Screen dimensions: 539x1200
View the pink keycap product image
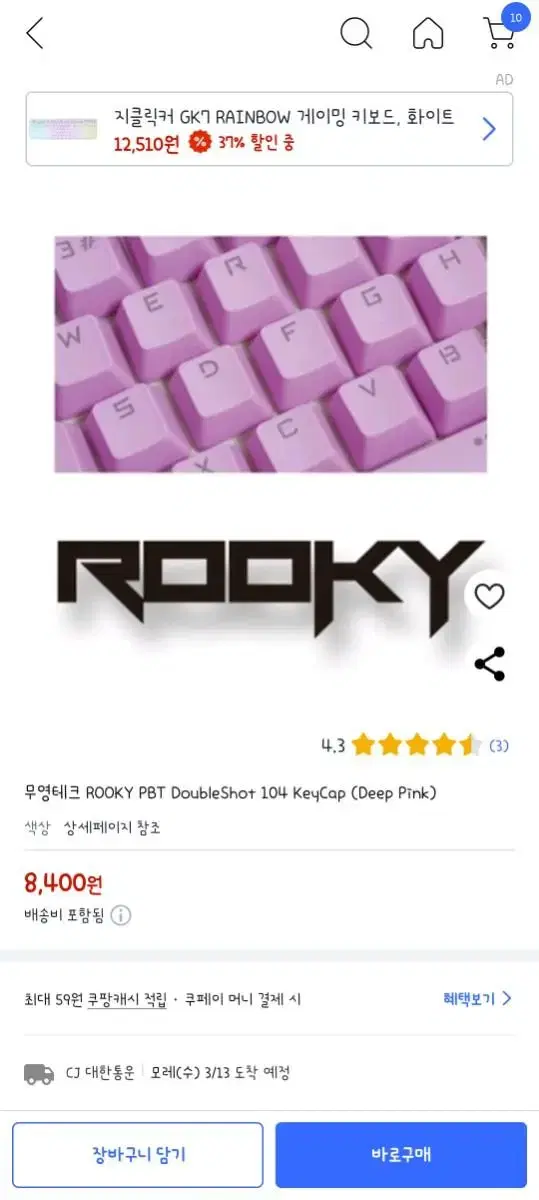click(270, 354)
